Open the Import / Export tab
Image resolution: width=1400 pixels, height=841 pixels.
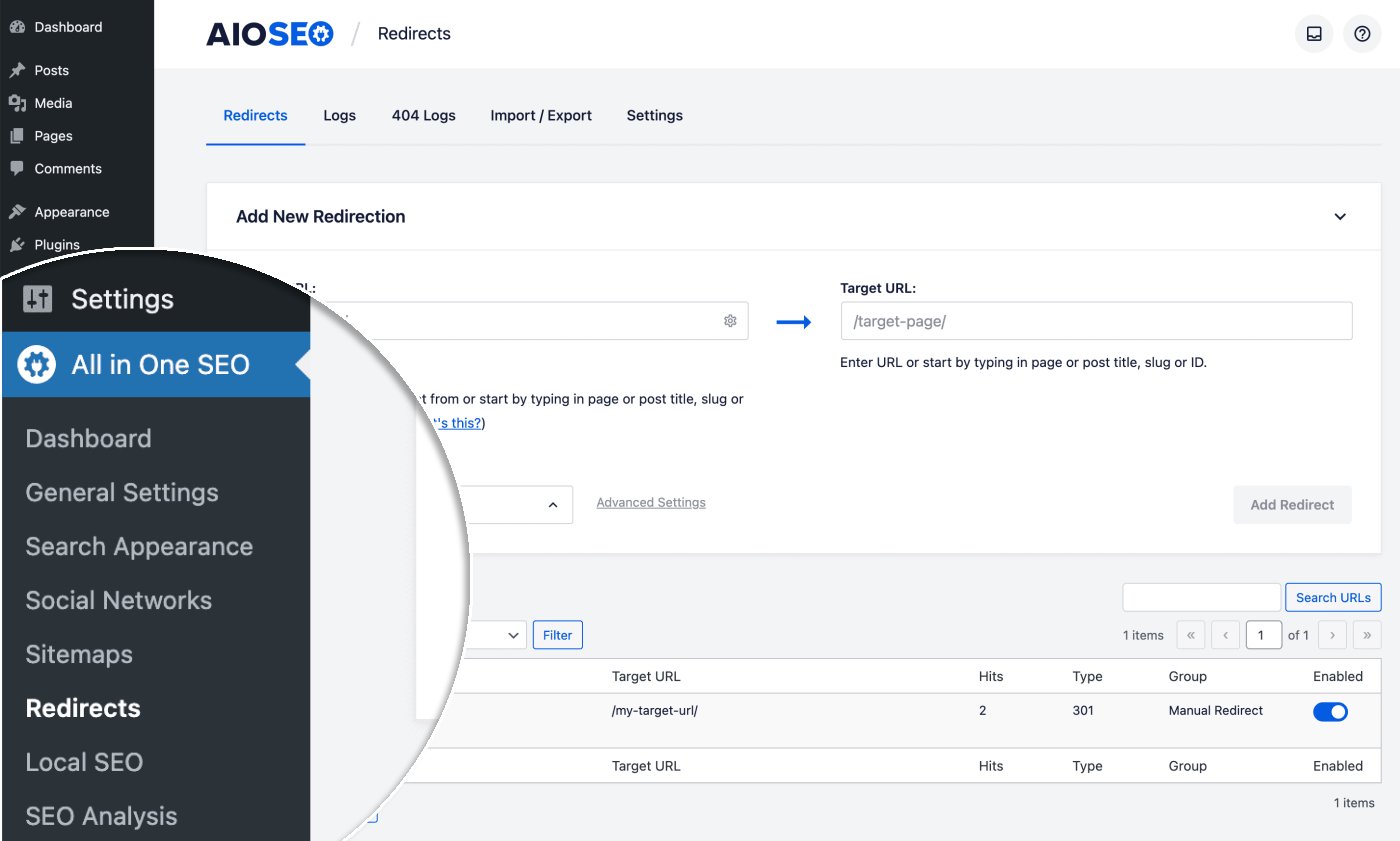(x=541, y=116)
